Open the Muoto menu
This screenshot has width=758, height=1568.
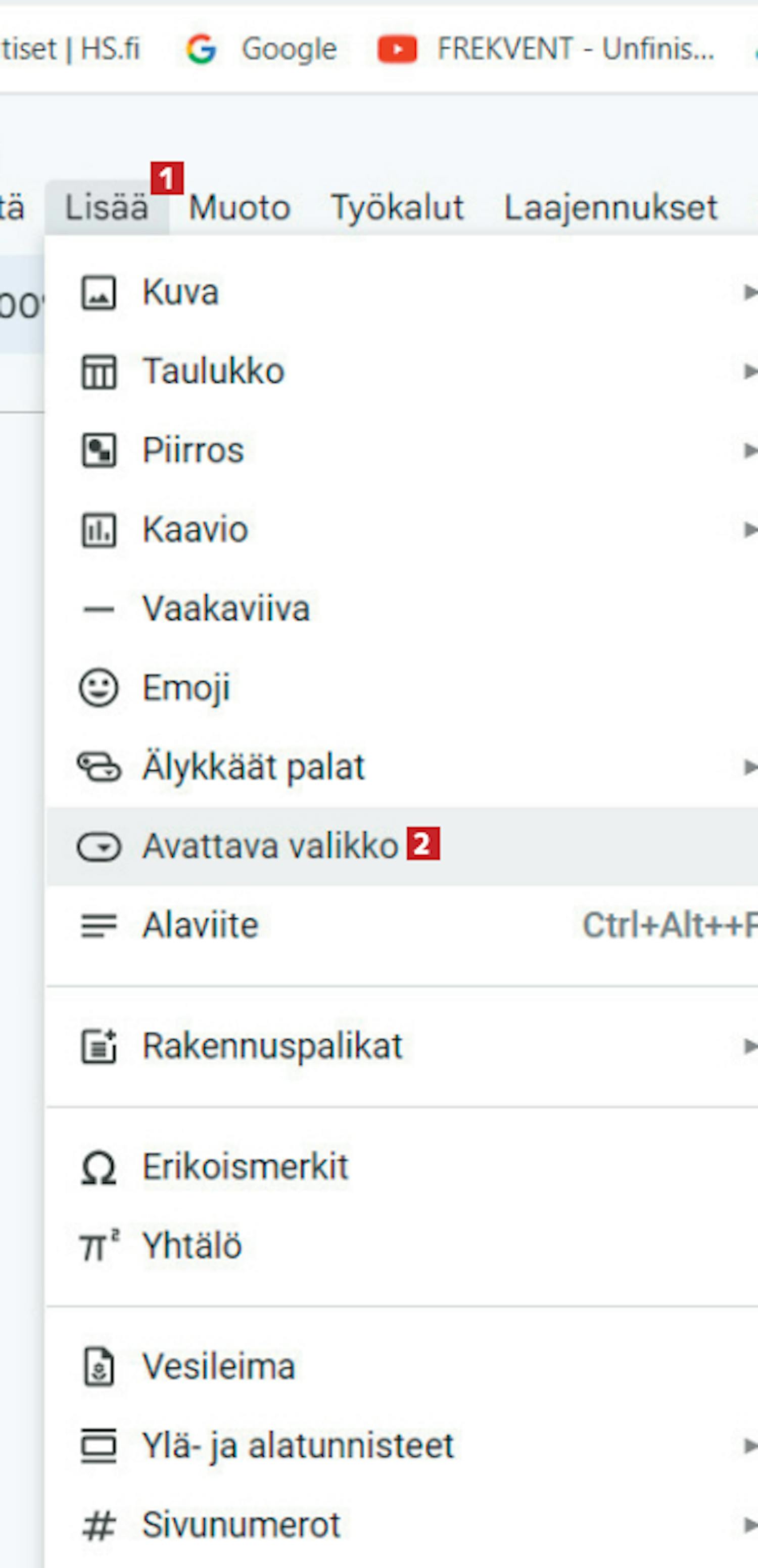(x=240, y=207)
